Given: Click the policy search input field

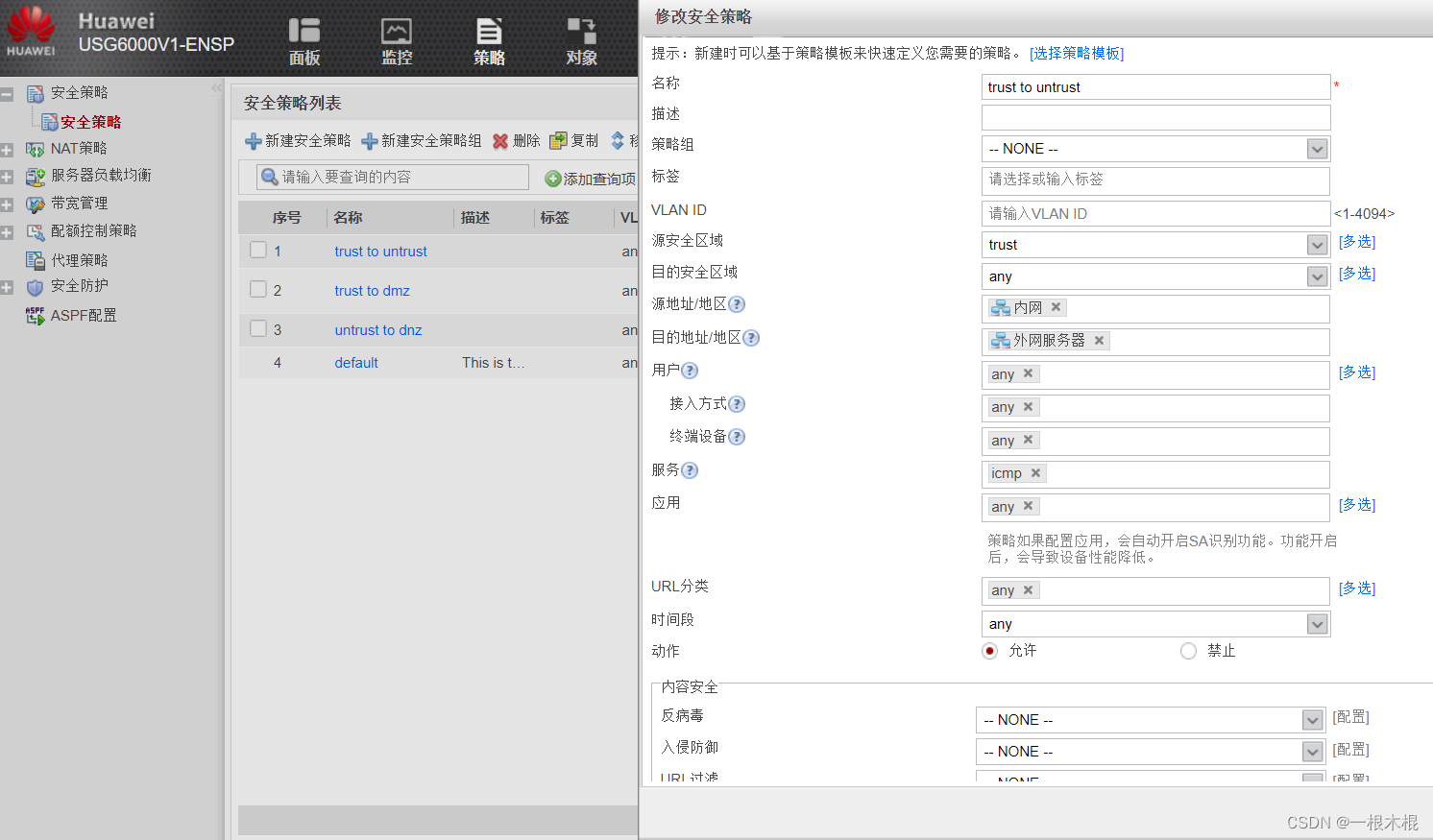Looking at the screenshot, I should pos(393,177).
